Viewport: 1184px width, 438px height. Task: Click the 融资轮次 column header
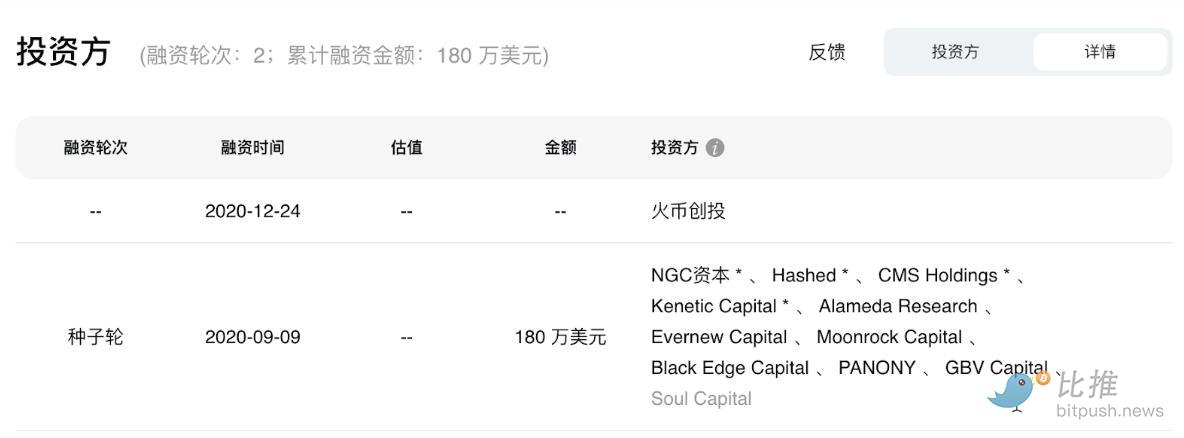pos(96,148)
